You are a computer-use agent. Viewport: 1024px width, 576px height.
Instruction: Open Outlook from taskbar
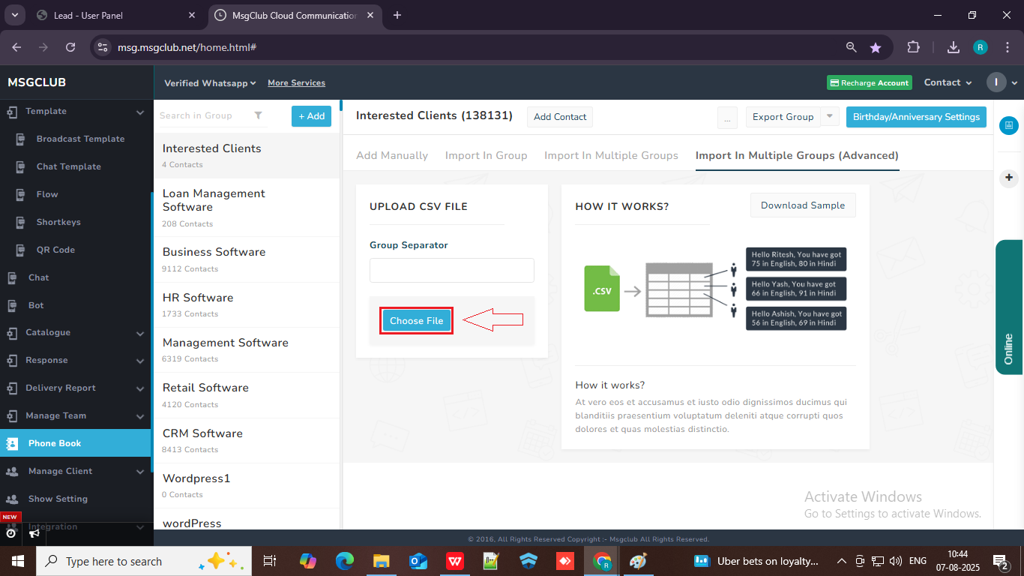tap(418, 561)
